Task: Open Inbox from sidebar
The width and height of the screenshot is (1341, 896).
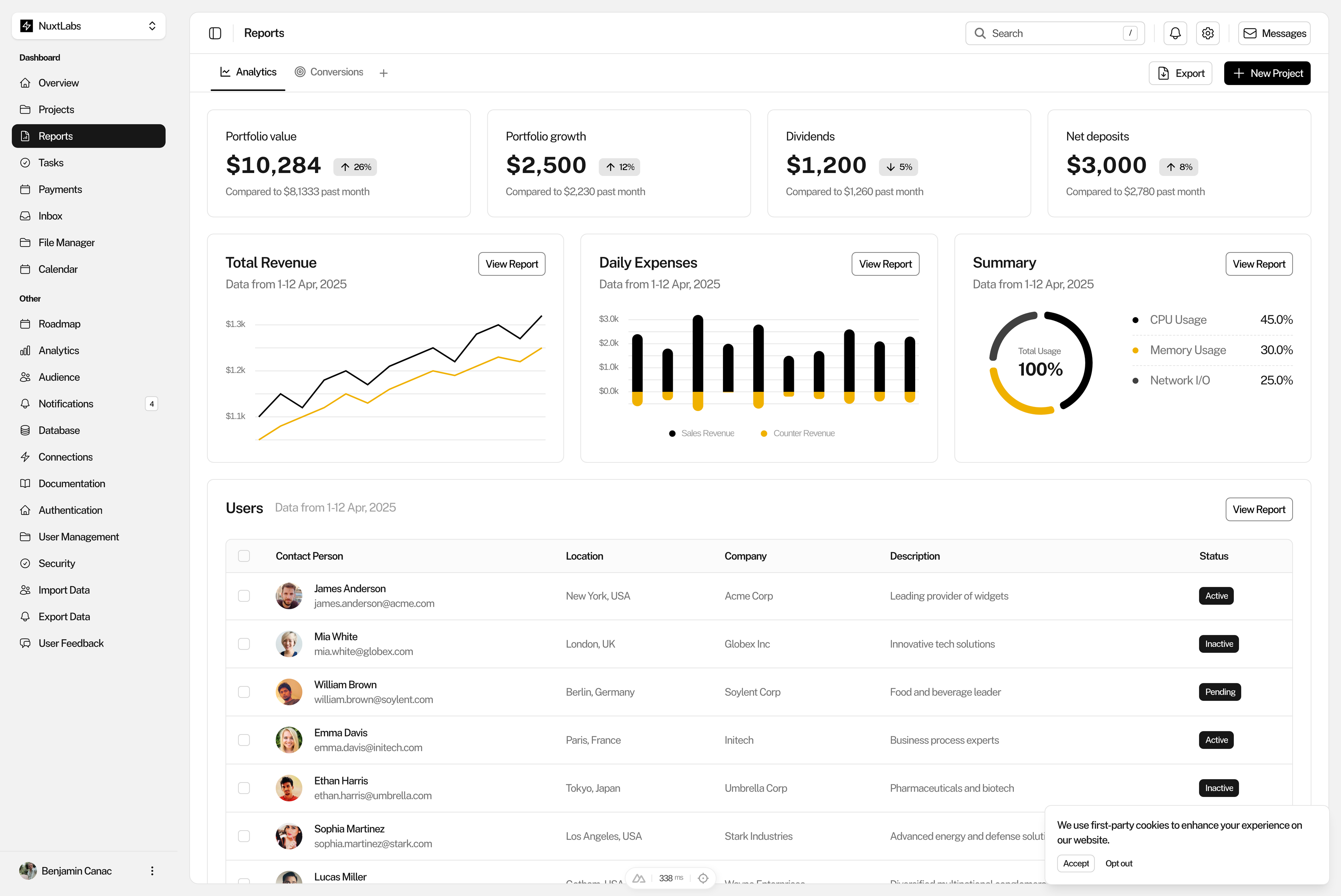Action: pos(50,216)
